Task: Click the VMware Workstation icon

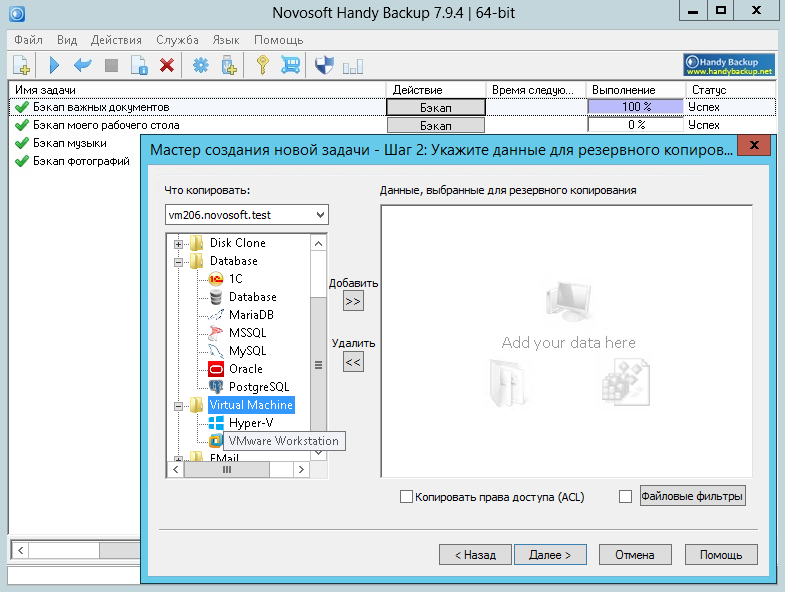Action: (x=215, y=441)
